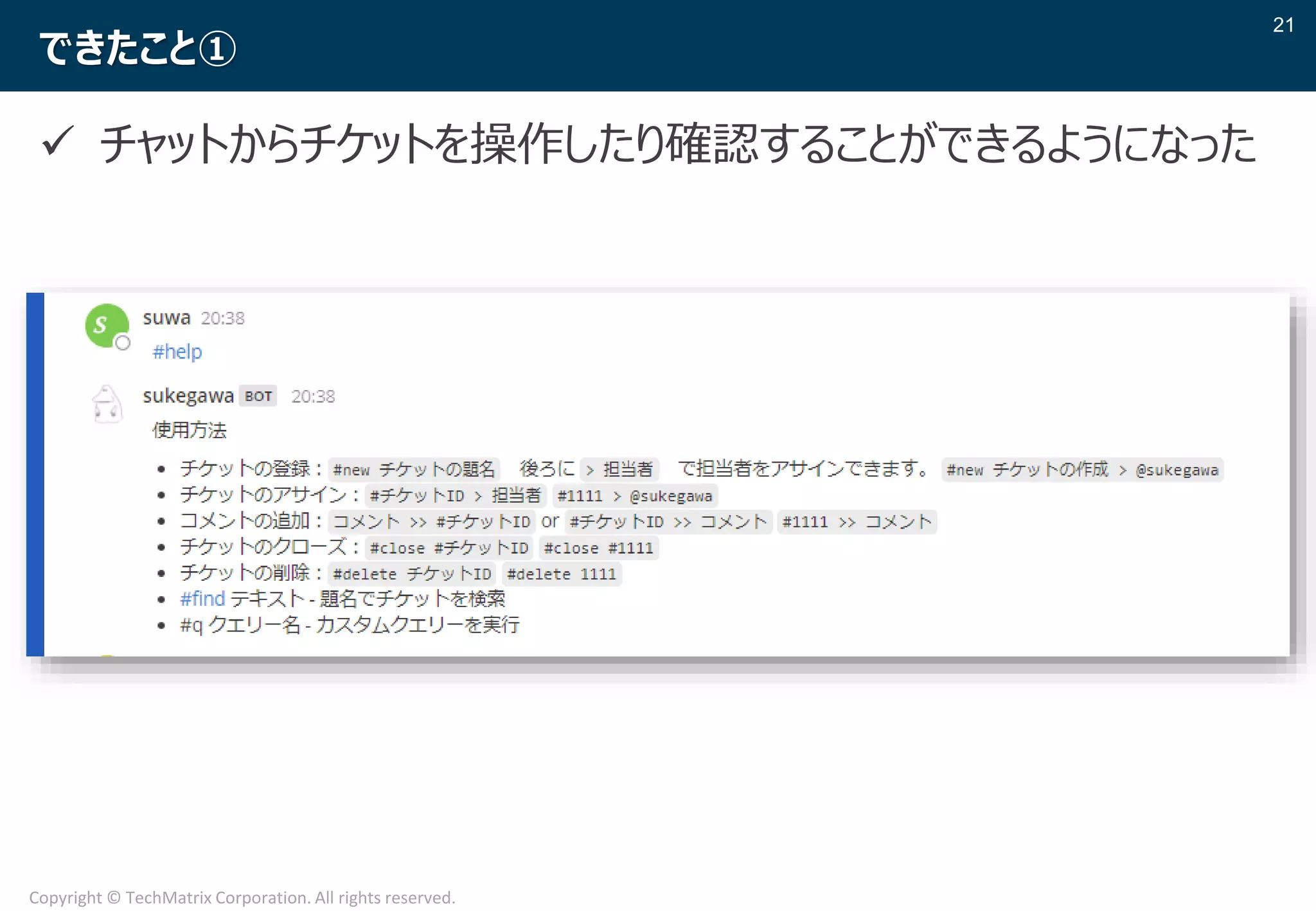Click the '#チケットID >> コメント' code snippet
Image resolution: width=1316 pixels, height=911 pixels.
(x=668, y=522)
